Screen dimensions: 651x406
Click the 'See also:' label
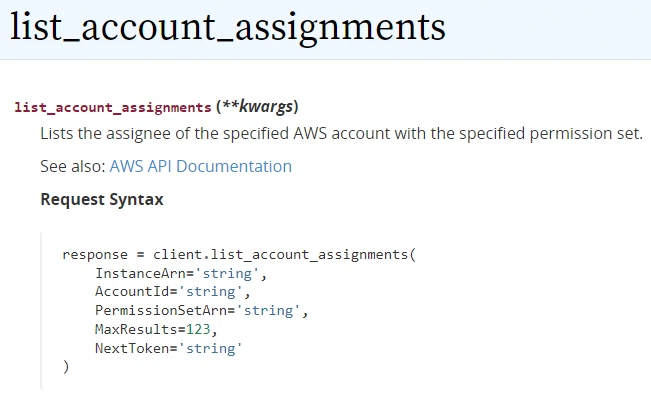pyautogui.click(x=73, y=166)
